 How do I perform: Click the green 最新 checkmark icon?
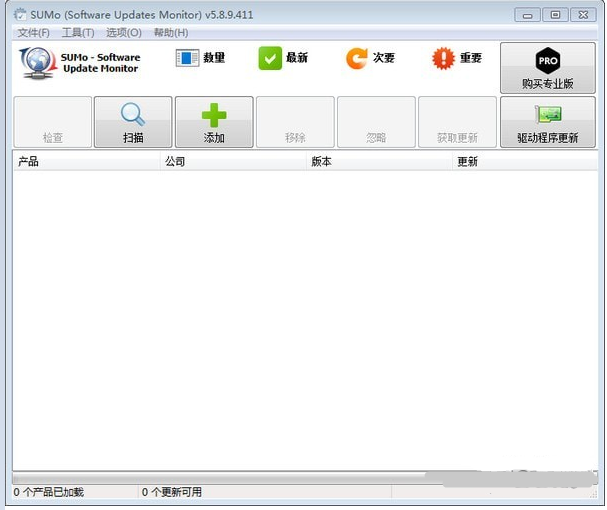coord(270,58)
